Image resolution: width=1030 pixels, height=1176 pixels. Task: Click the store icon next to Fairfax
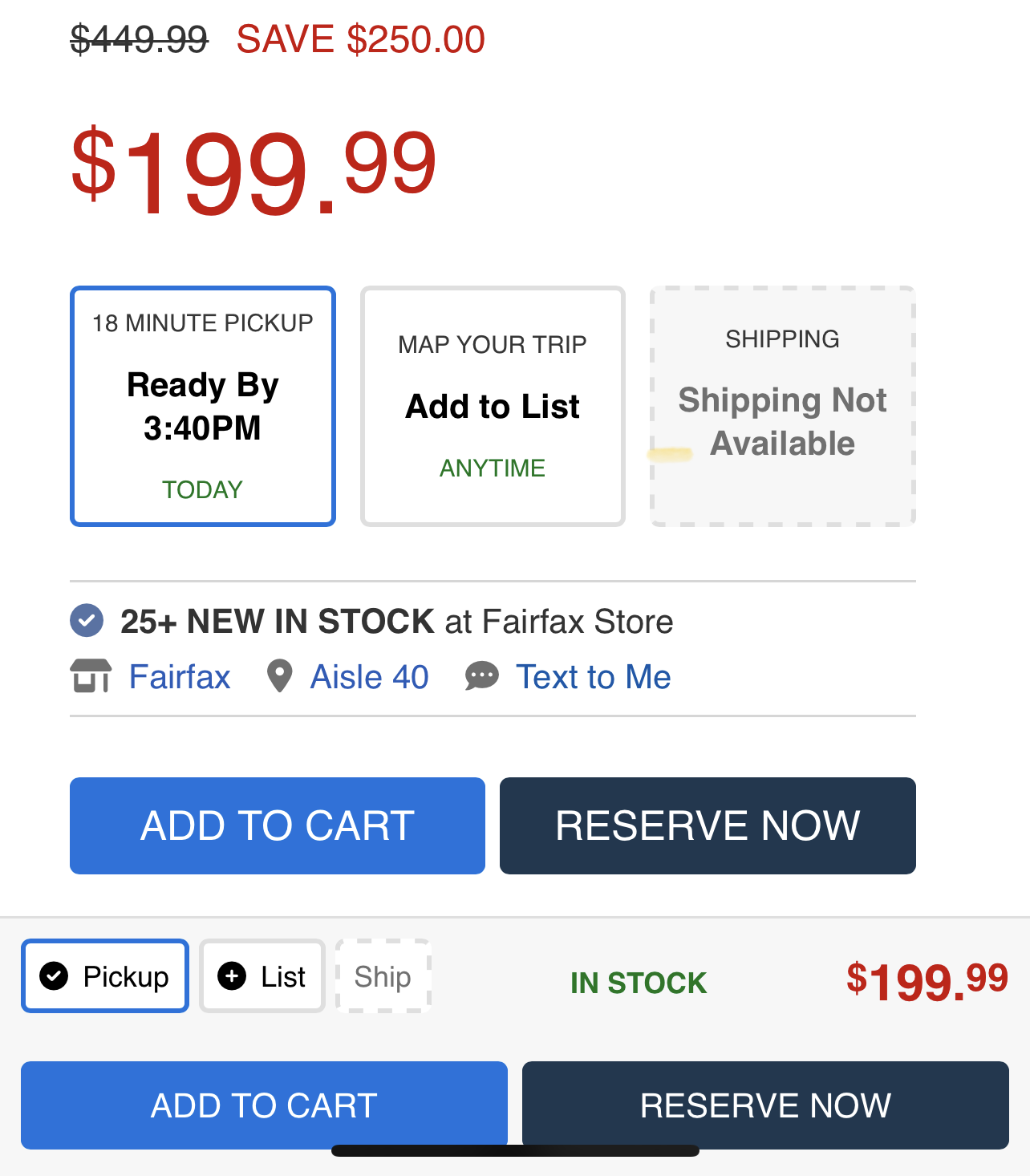click(x=91, y=676)
